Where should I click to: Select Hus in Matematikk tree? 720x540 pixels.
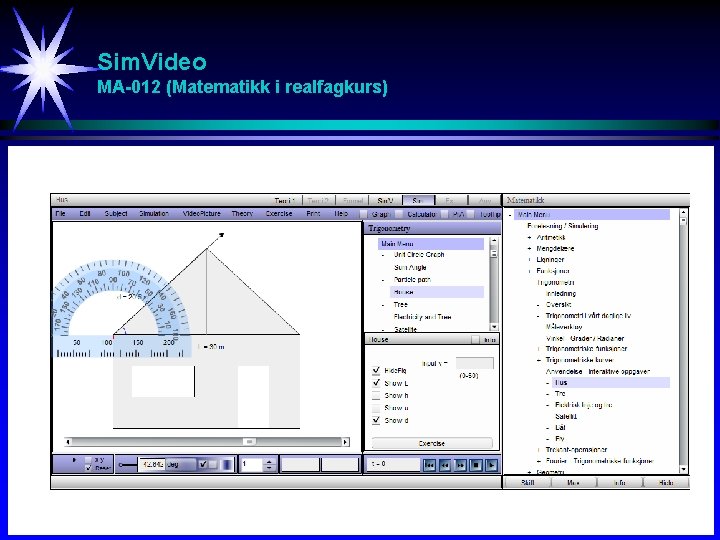click(611, 382)
